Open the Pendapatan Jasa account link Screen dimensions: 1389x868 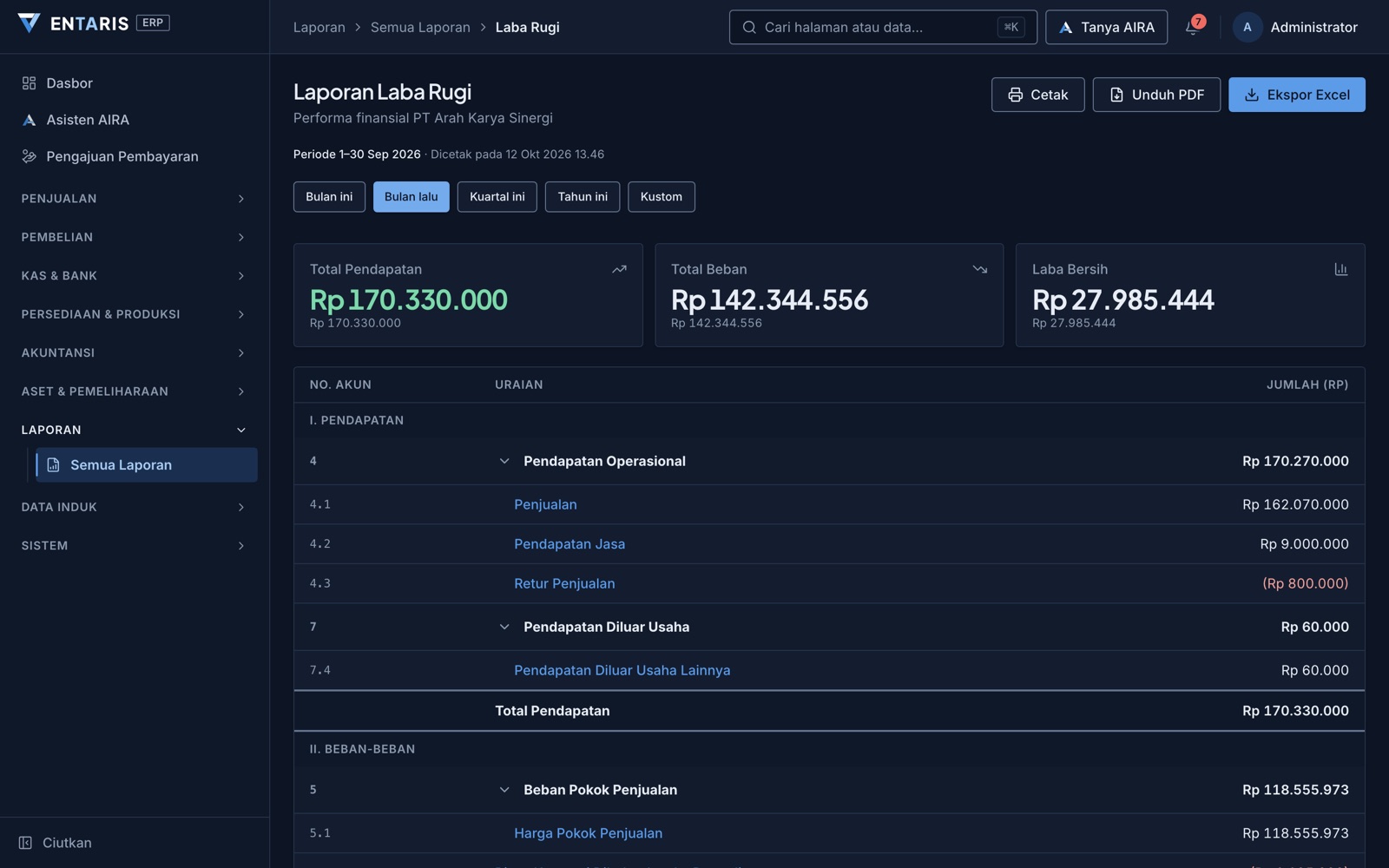[x=569, y=544]
